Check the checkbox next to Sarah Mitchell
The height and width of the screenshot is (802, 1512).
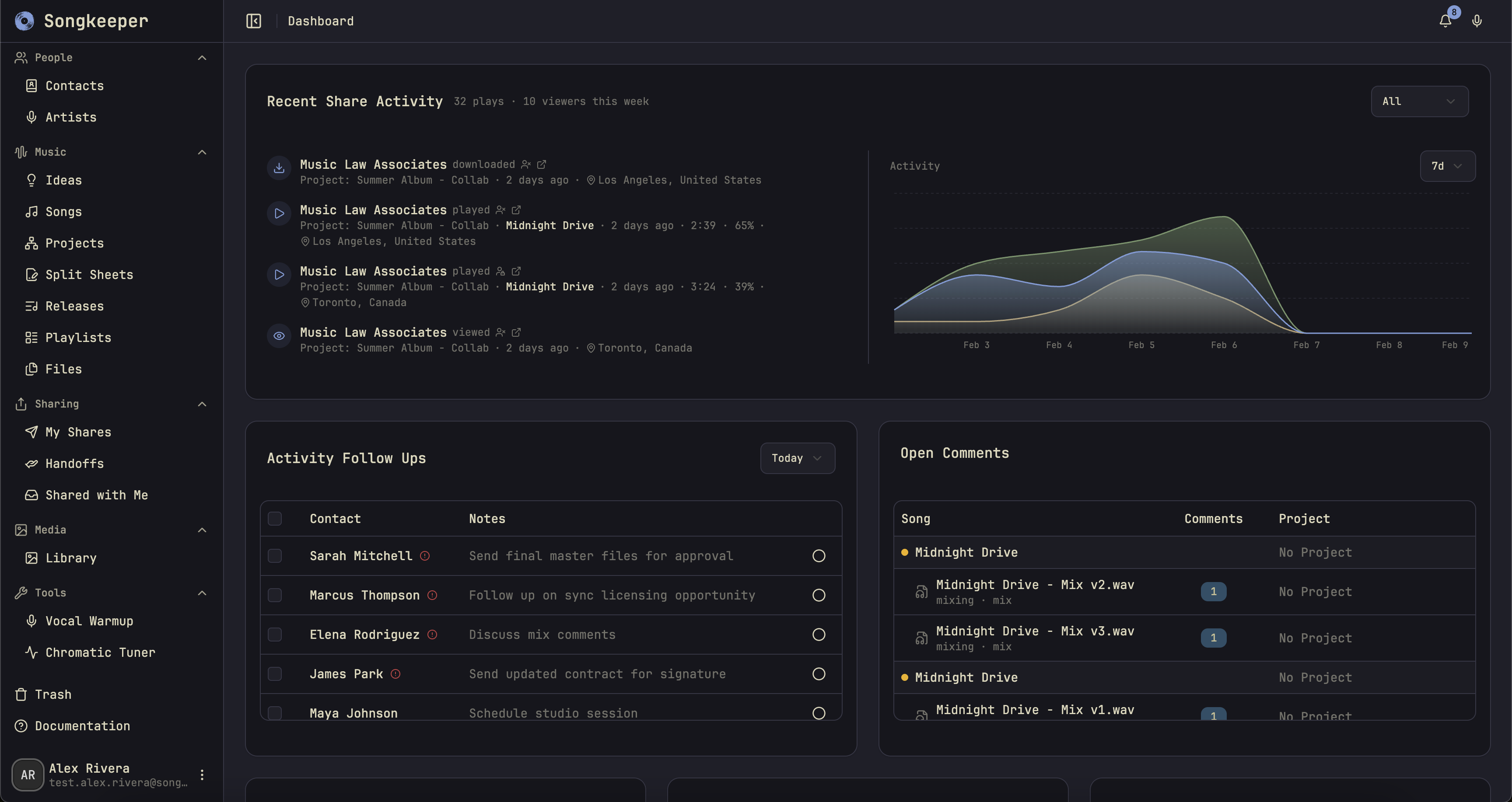click(x=275, y=556)
